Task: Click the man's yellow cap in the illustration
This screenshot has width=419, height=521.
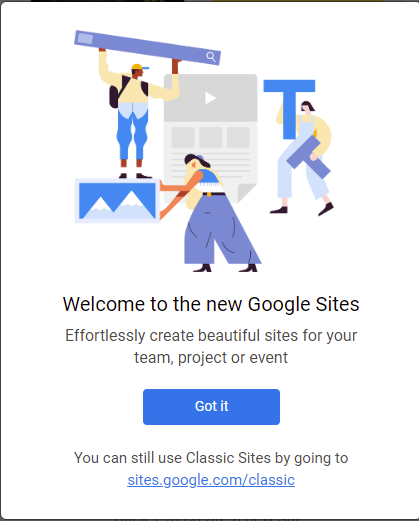Action: pyautogui.click(x=140, y=67)
